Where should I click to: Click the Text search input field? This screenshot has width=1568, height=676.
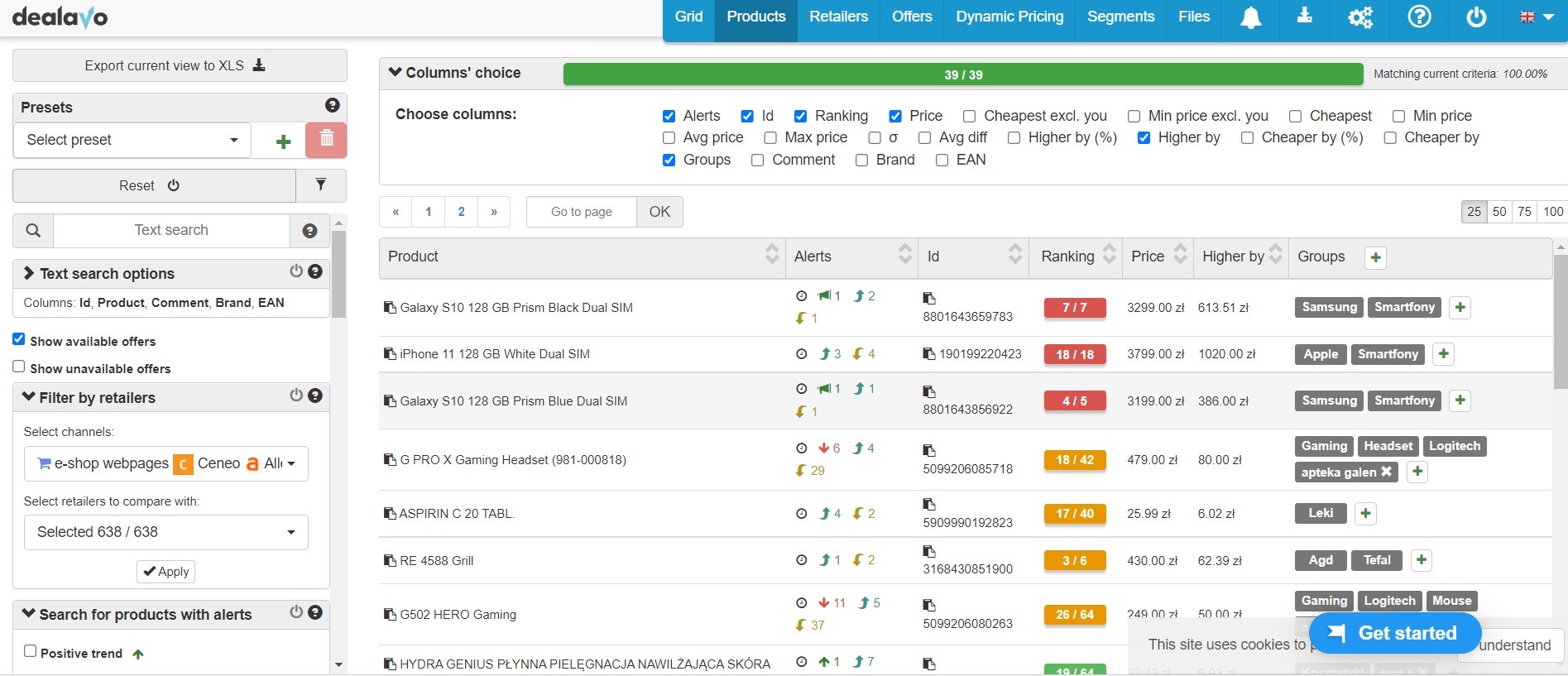pyautogui.click(x=171, y=231)
